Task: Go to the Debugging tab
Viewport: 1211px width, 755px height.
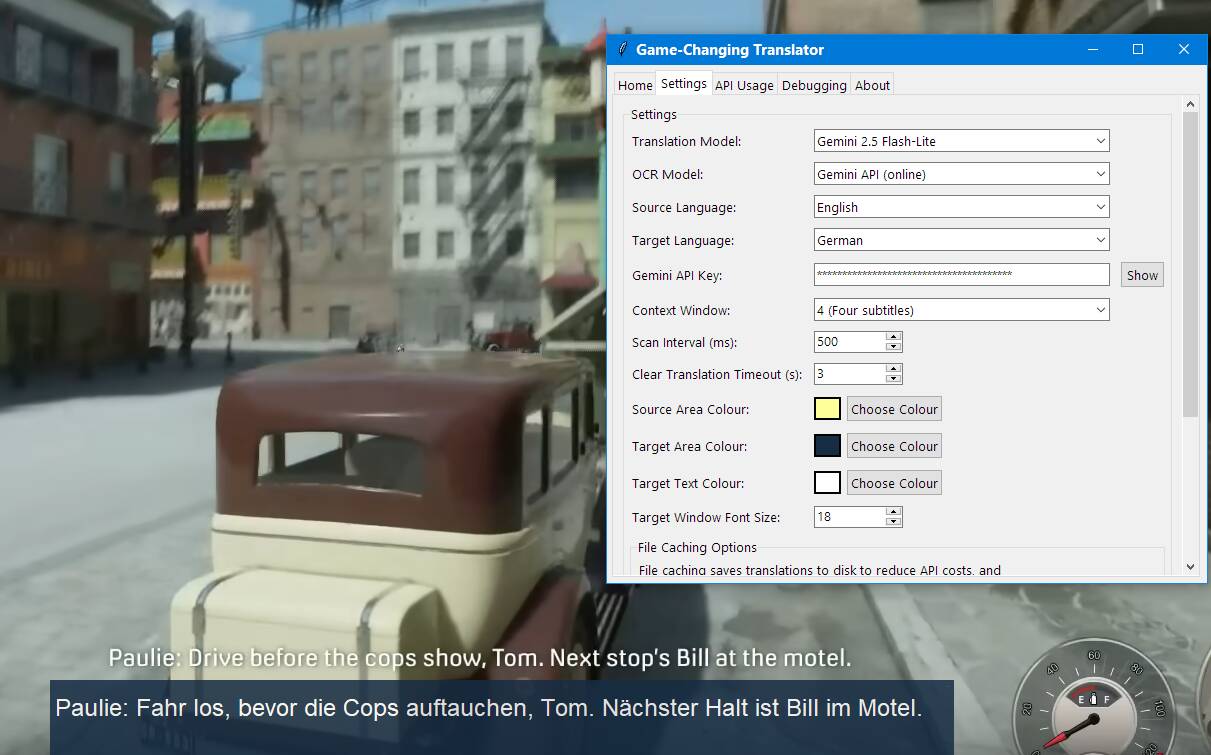Action: click(814, 85)
